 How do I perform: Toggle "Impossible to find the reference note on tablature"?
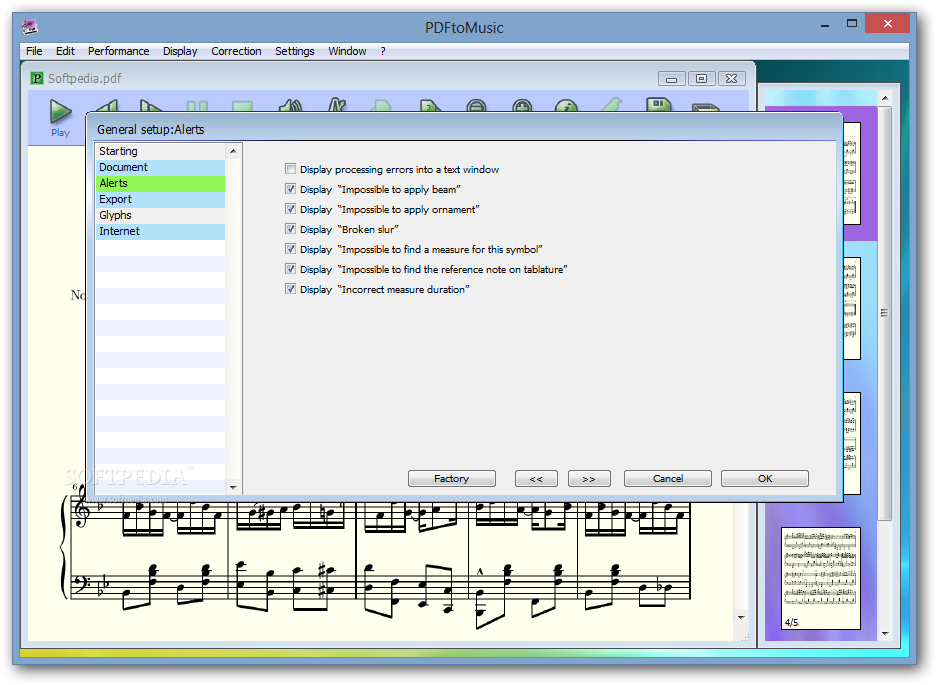(x=290, y=269)
